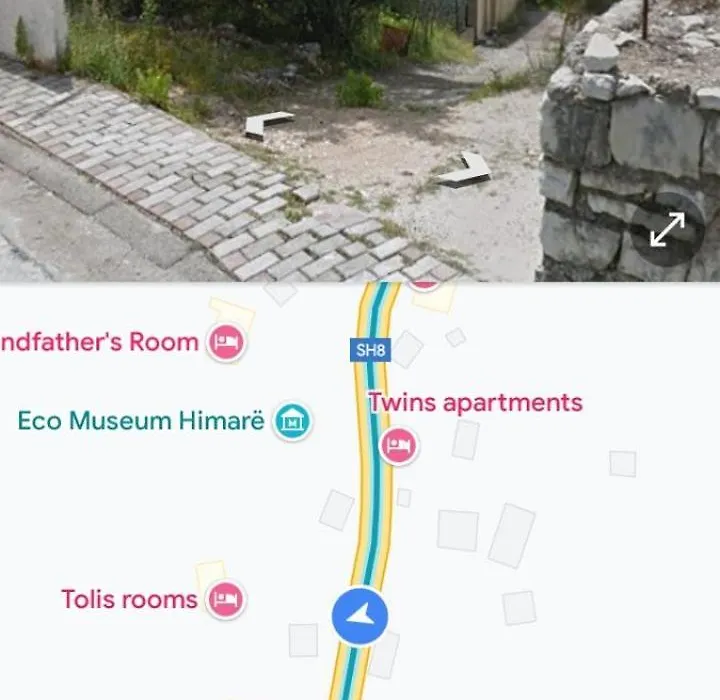The height and width of the screenshot is (700, 720).
Task: Click the large gray building east of the road
Action: pos(512,536)
